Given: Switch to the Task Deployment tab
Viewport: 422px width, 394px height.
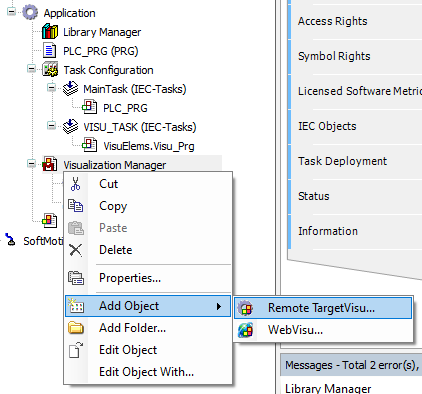Looking at the screenshot, I should click(x=342, y=161).
